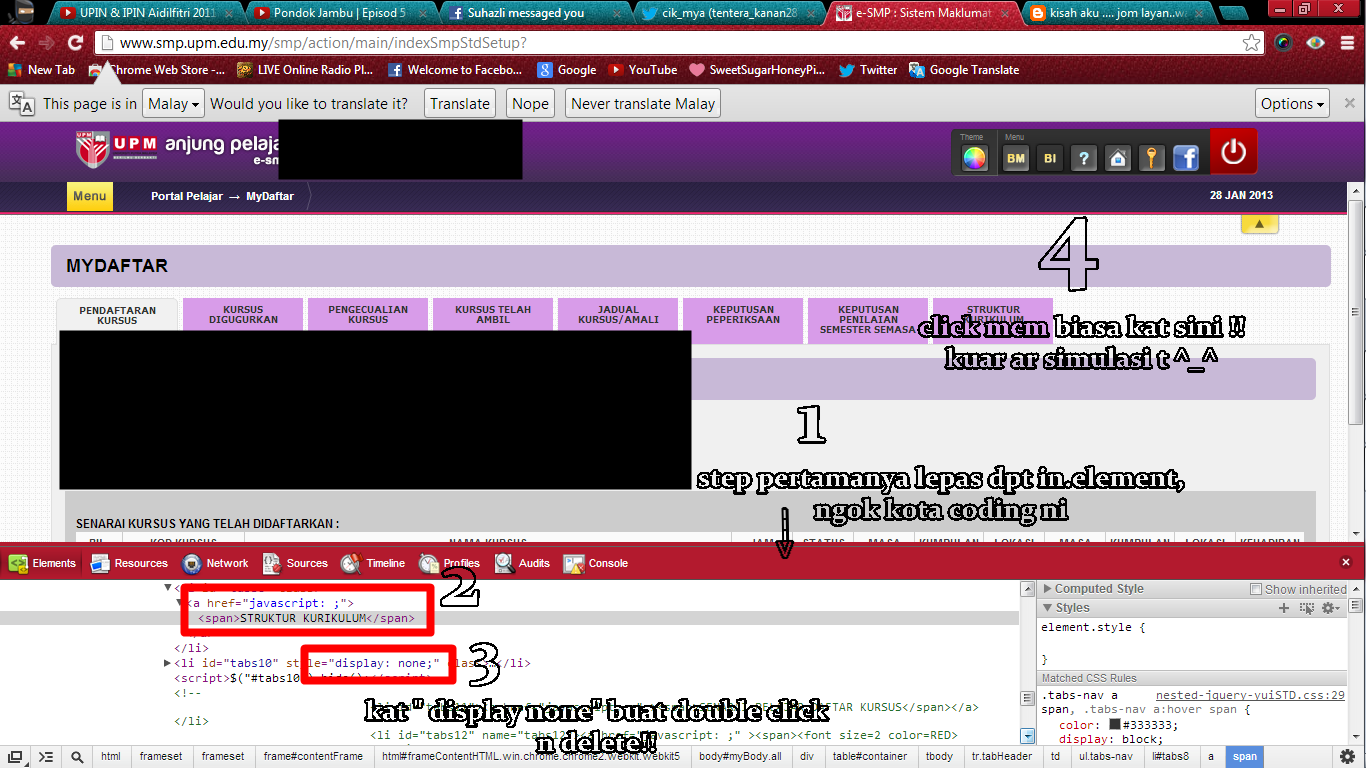Close the DevTools panel
The image size is (1366, 768).
point(1346,563)
